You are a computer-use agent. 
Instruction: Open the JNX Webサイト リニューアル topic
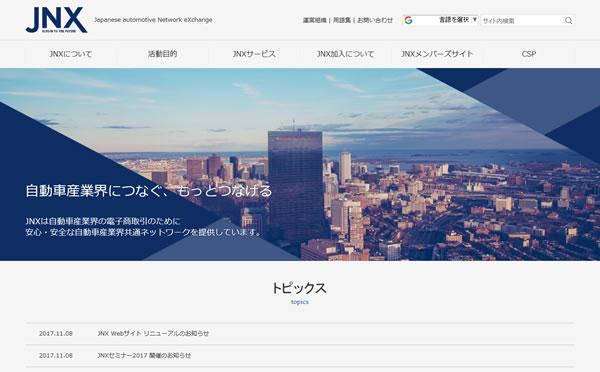tap(153, 333)
